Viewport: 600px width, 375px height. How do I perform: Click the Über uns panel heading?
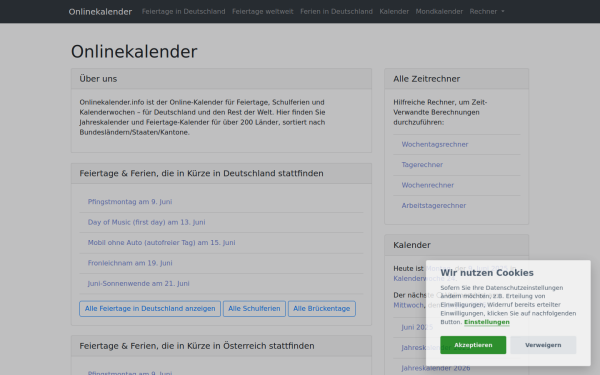98,79
